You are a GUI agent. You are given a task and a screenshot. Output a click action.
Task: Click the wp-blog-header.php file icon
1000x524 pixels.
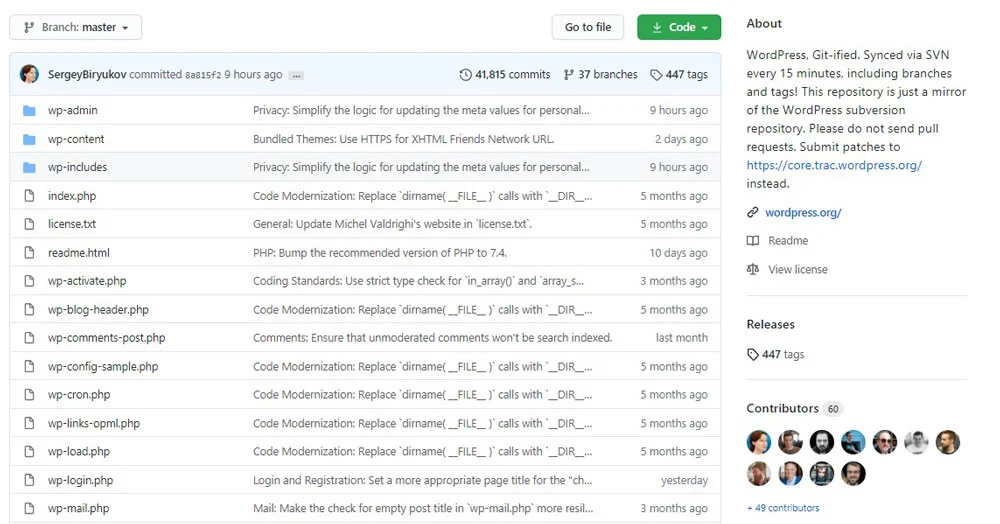tap(29, 309)
